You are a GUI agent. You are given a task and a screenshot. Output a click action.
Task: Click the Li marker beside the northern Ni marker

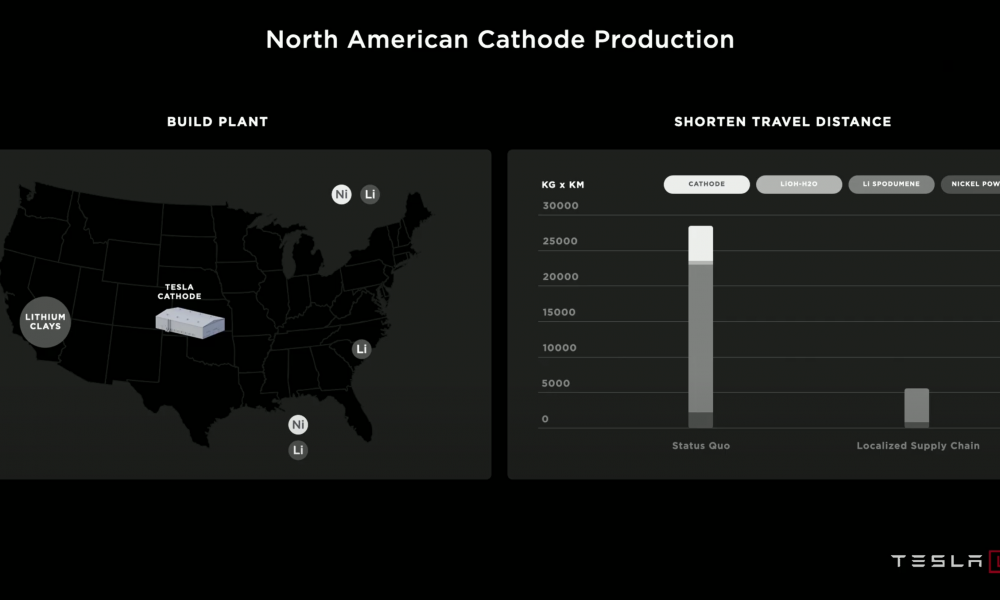[370, 194]
